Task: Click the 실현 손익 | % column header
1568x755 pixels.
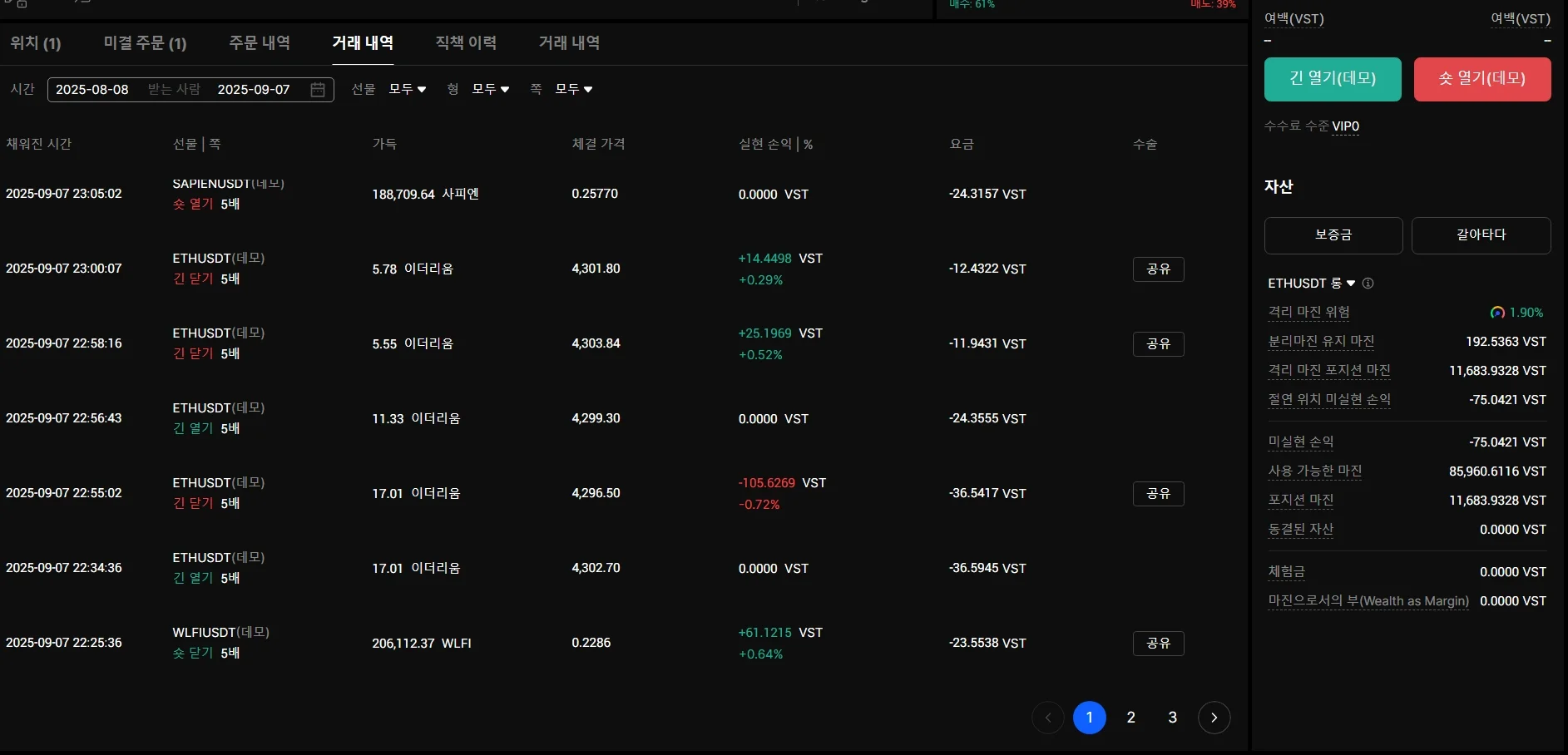Action: click(775, 144)
